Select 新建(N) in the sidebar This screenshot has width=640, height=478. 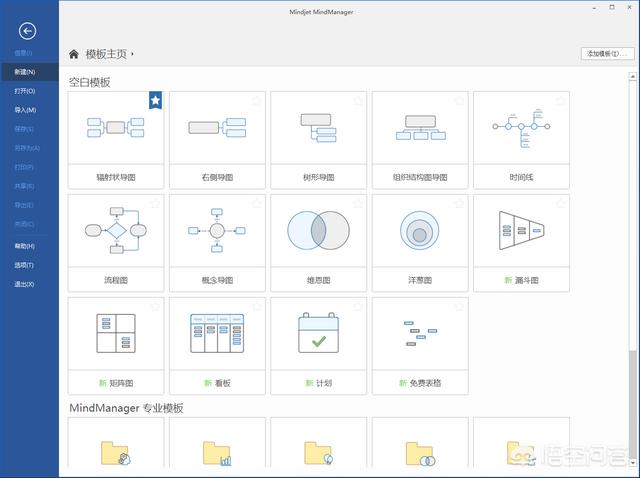point(29,72)
